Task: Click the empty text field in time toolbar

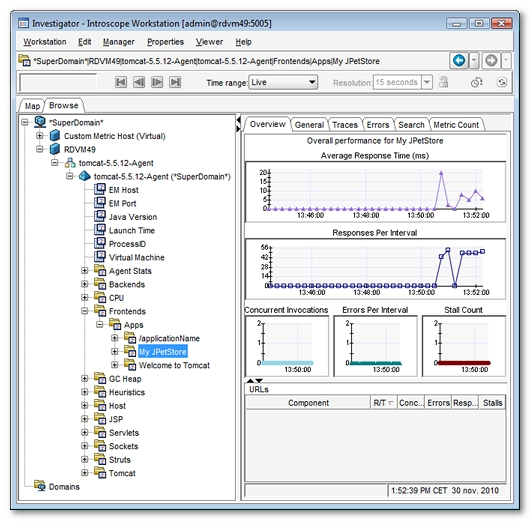Action: coord(58,82)
